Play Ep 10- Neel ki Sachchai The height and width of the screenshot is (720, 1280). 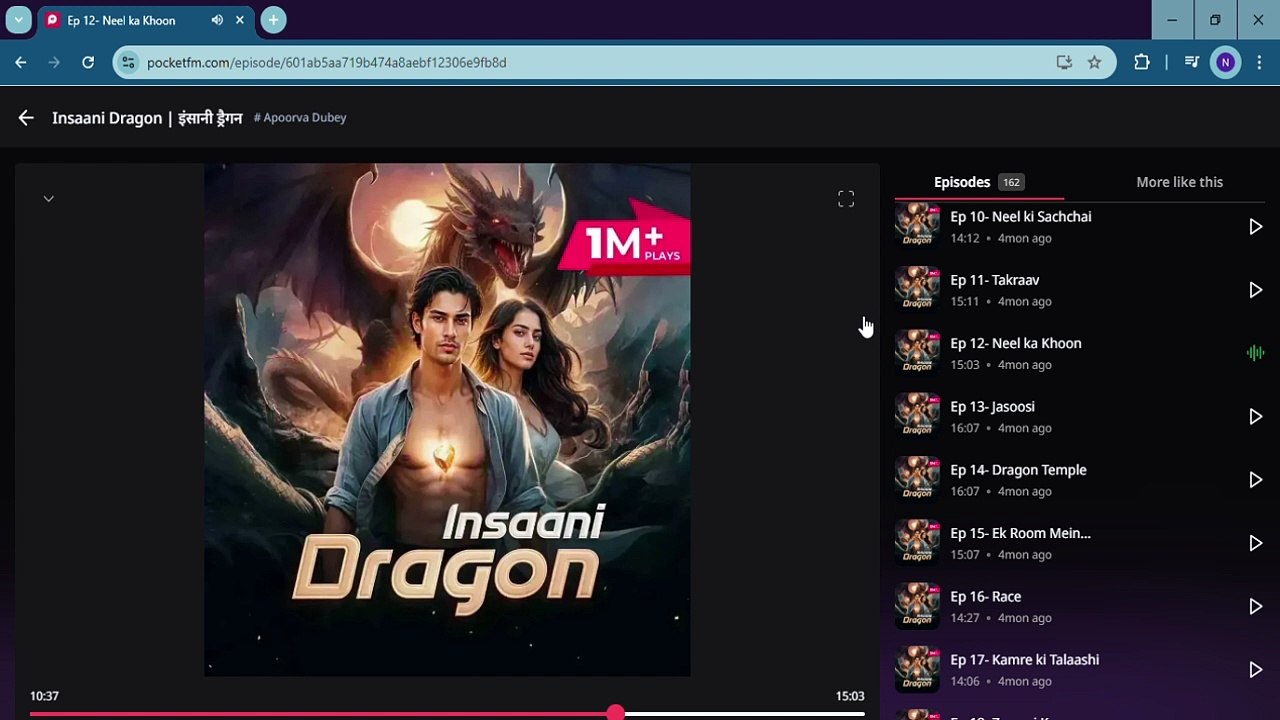1256,227
